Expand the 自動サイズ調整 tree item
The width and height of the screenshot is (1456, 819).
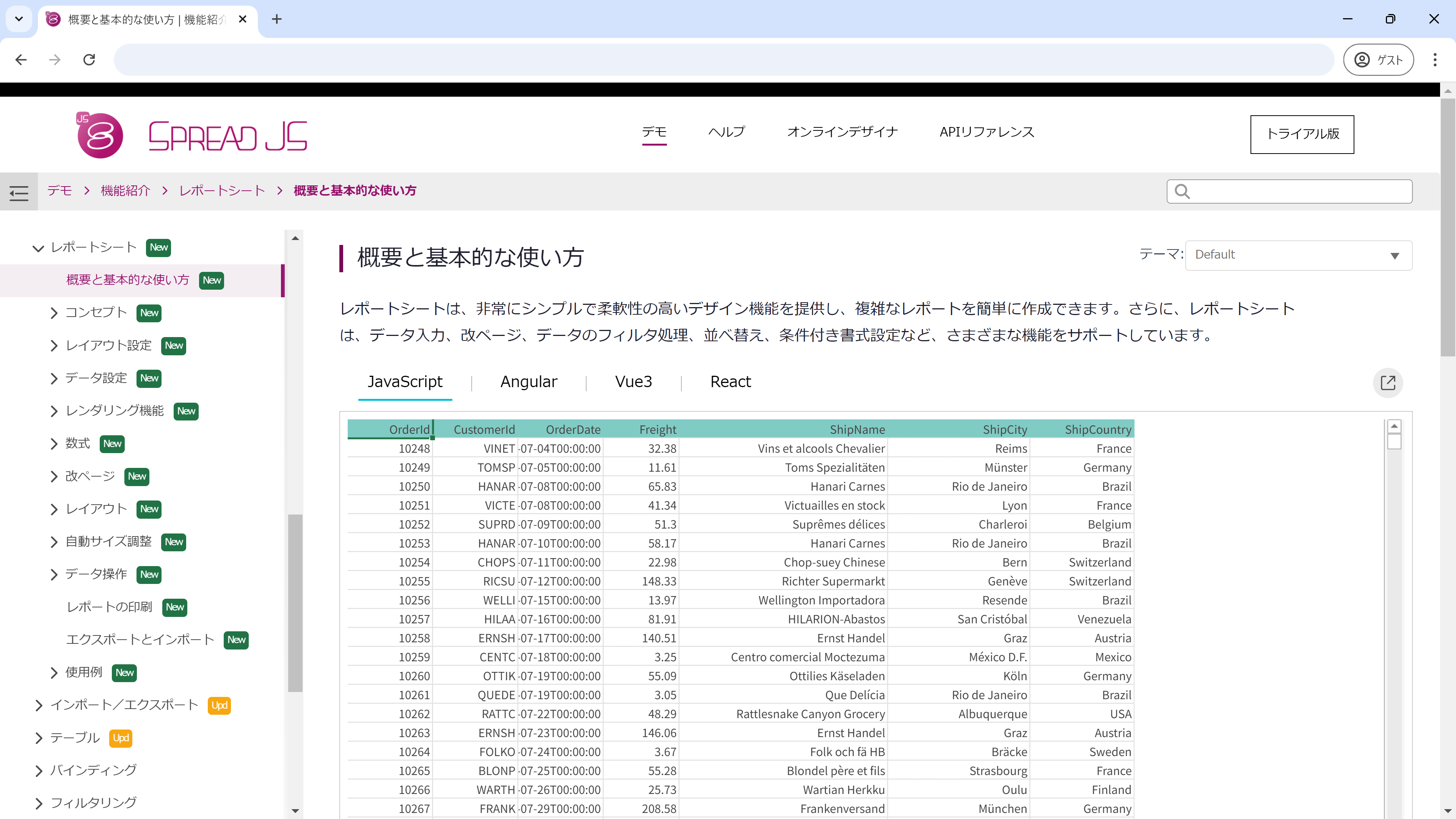[54, 542]
